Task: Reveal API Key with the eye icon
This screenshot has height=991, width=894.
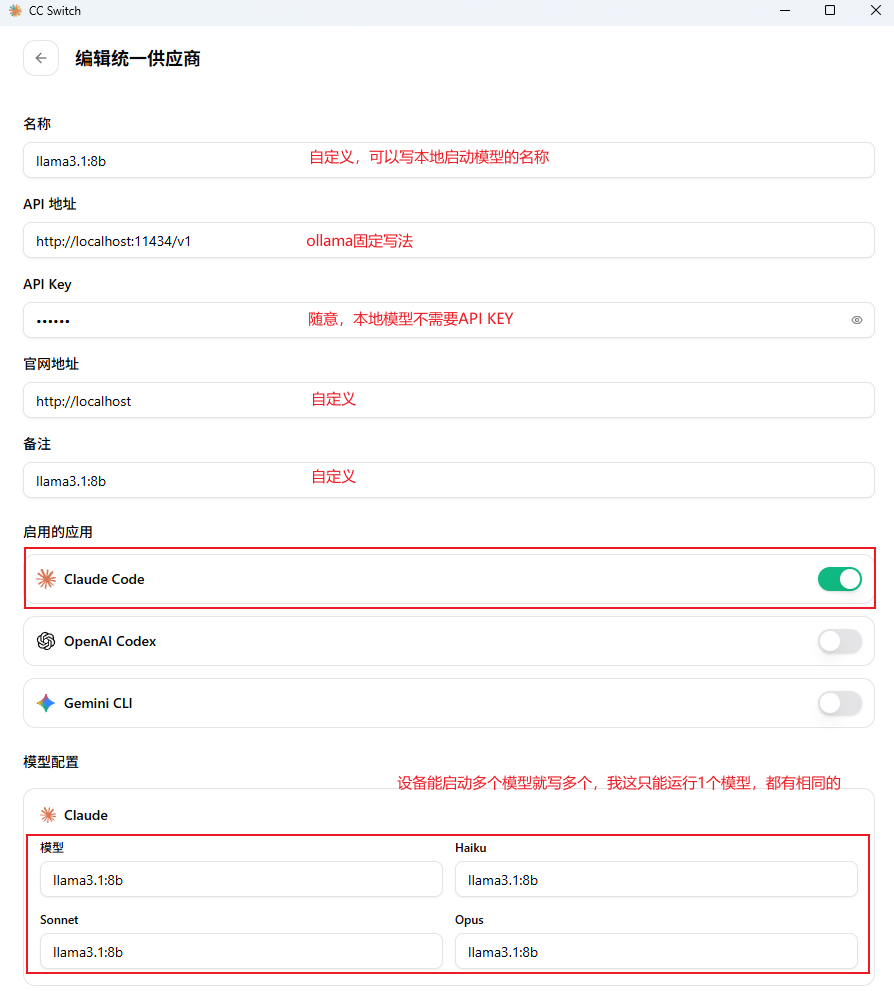Action: [857, 320]
